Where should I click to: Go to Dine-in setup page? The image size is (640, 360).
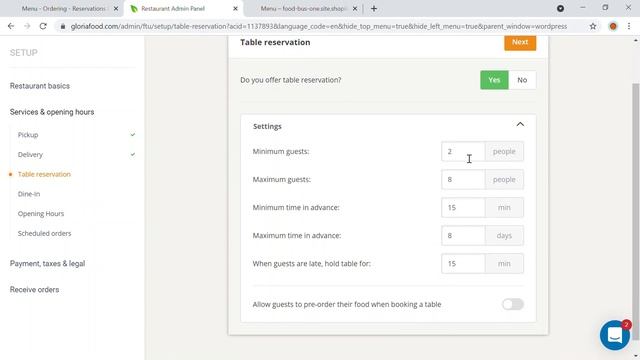pos(29,194)
